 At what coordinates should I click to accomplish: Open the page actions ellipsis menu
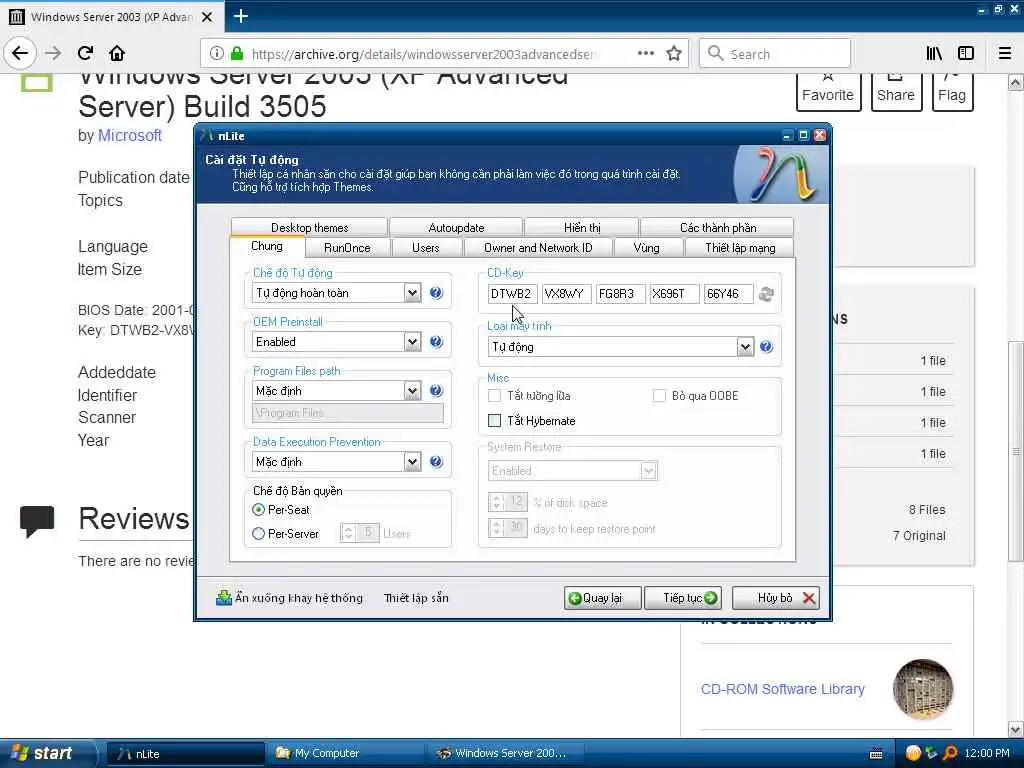coord(645,54)
